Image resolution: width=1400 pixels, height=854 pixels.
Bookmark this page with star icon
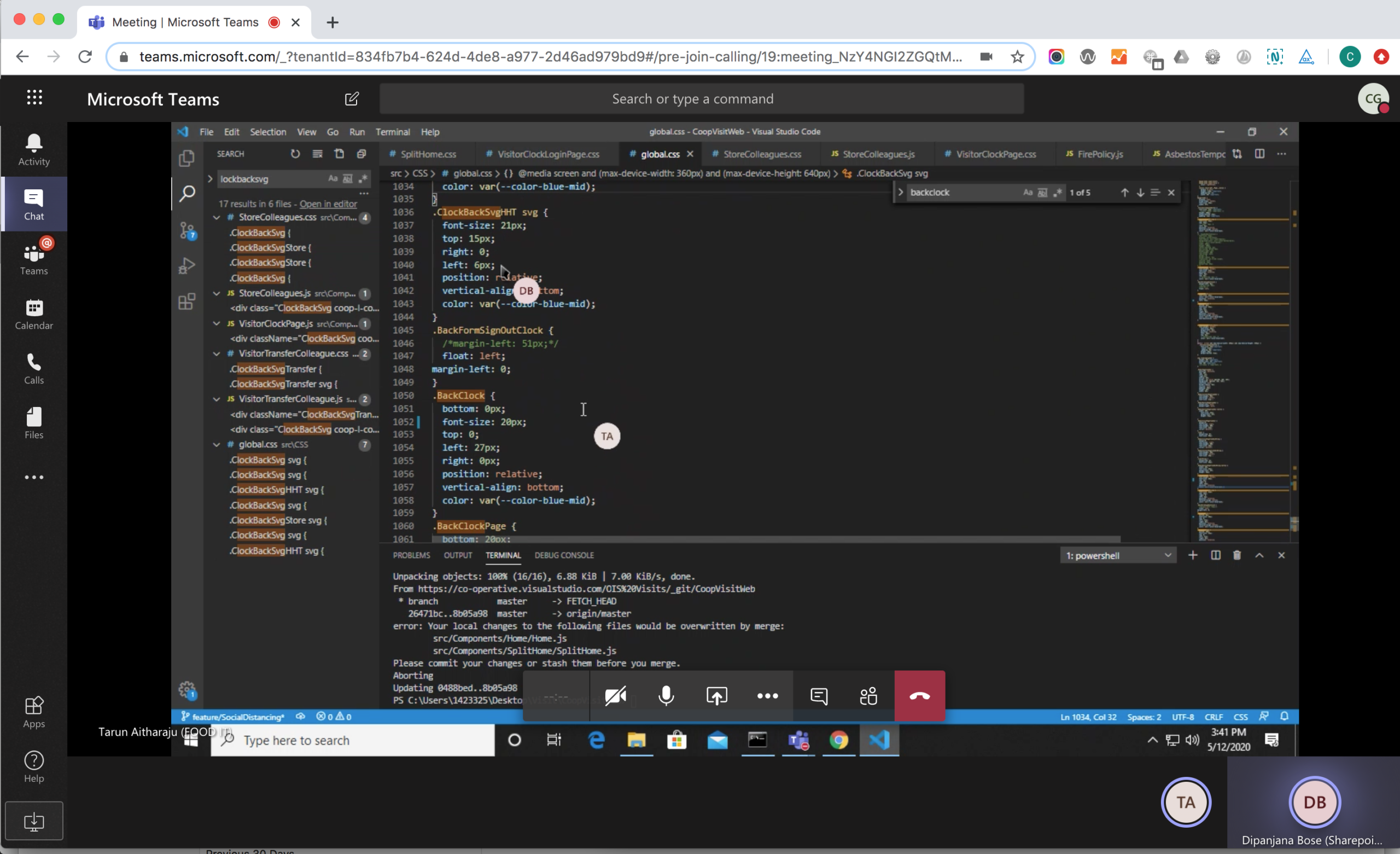(x=1017, y=57)
